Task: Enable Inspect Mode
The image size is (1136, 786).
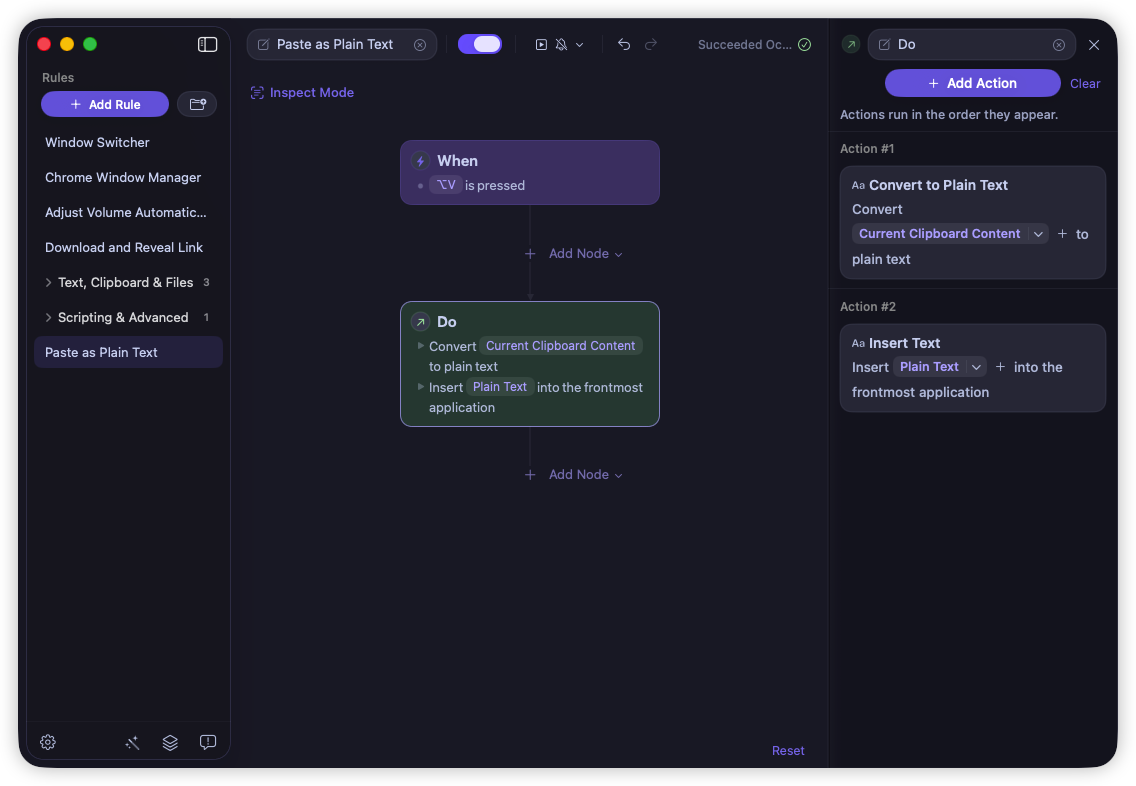Action: pyautogui.click(x=302, y=93)
